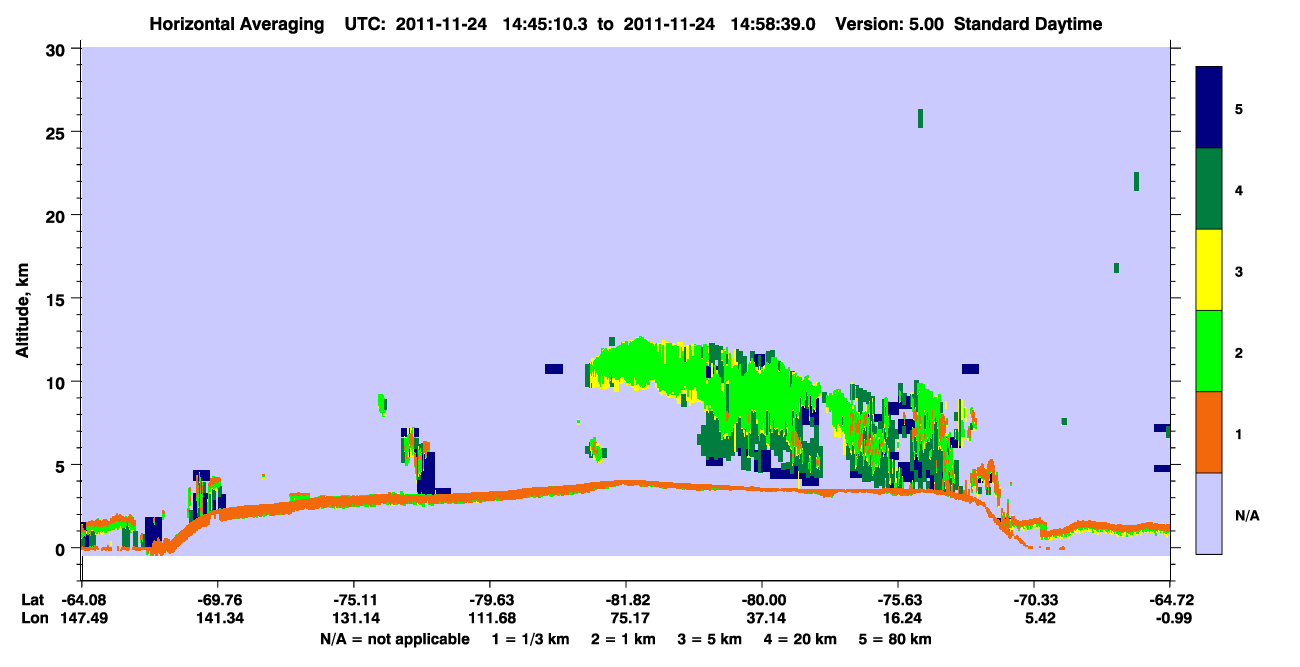Click latitude value '-75.63'
This screenshot has height=667, width=1300.
(898, 600)
